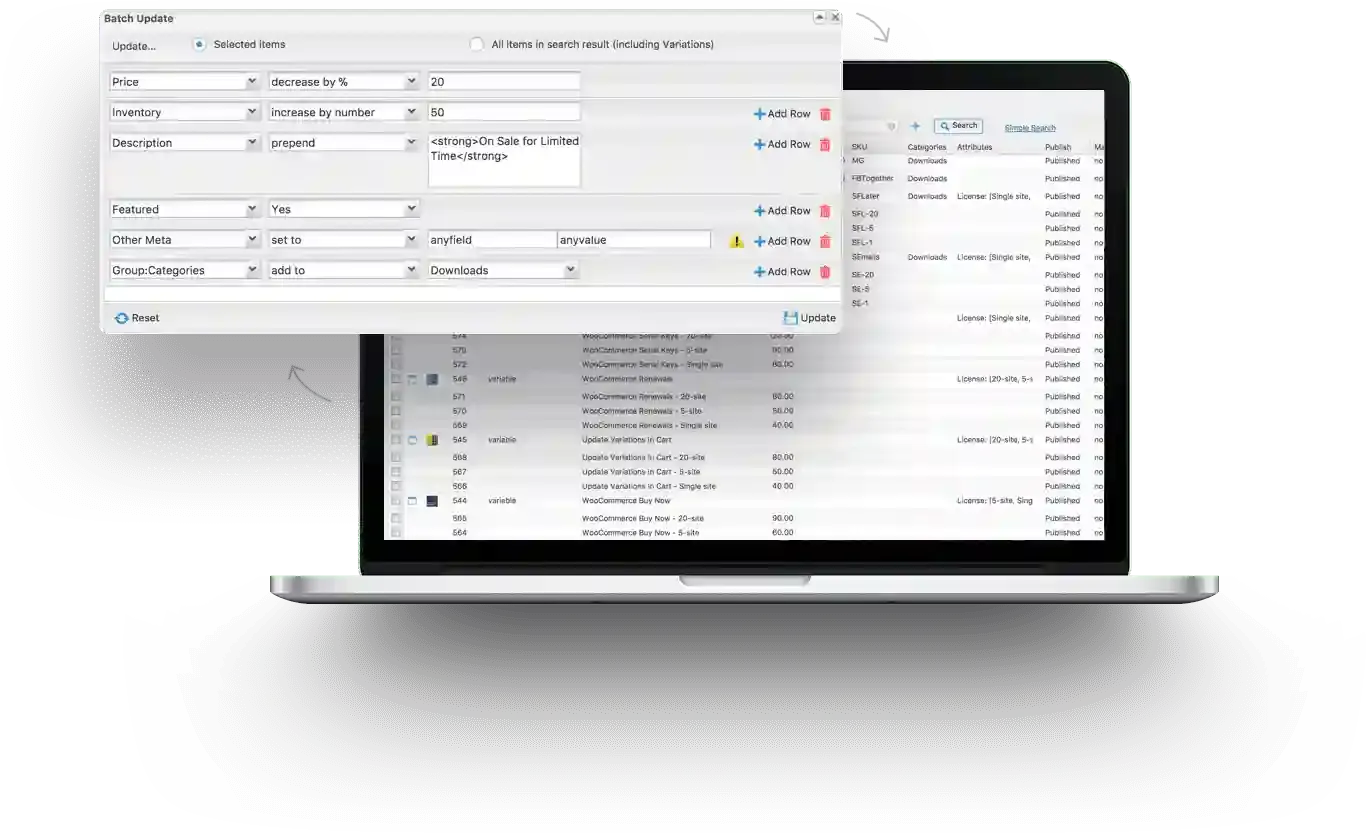This screenshot has width=1366, height=833.
Task: Sort by the Publish column header
Action: point(1058,147)
